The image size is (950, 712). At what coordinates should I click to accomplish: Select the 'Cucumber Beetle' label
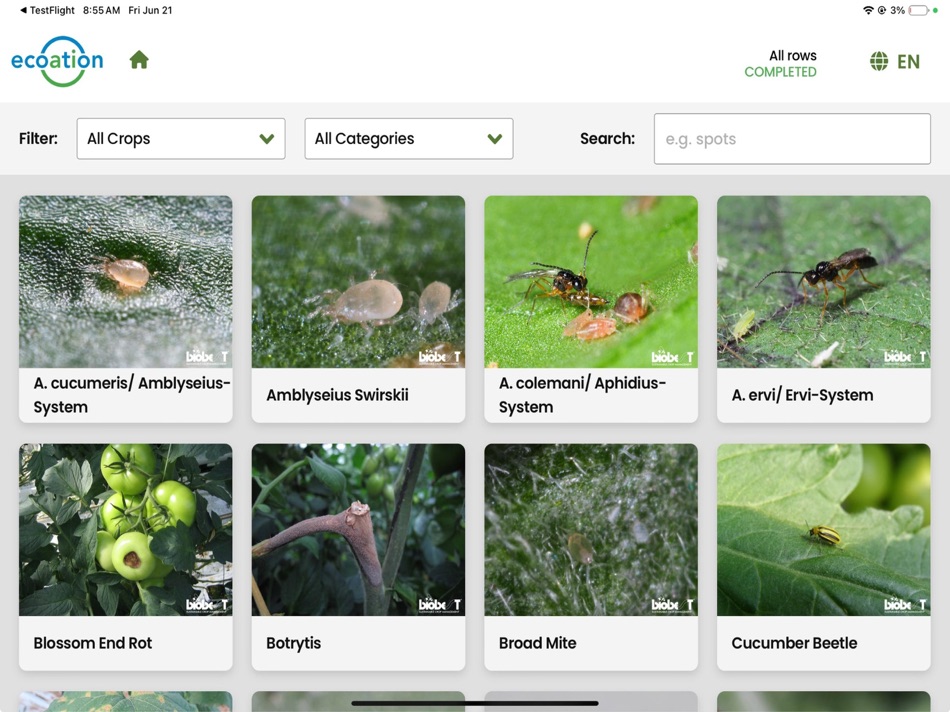tap(794, 643)
